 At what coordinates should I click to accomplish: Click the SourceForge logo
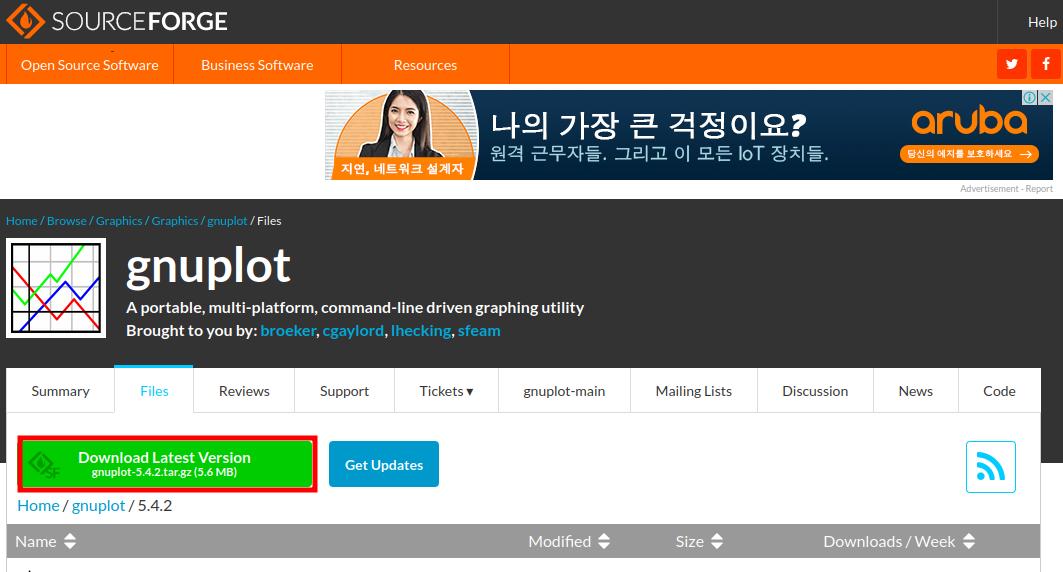click(x=117, y=21)
